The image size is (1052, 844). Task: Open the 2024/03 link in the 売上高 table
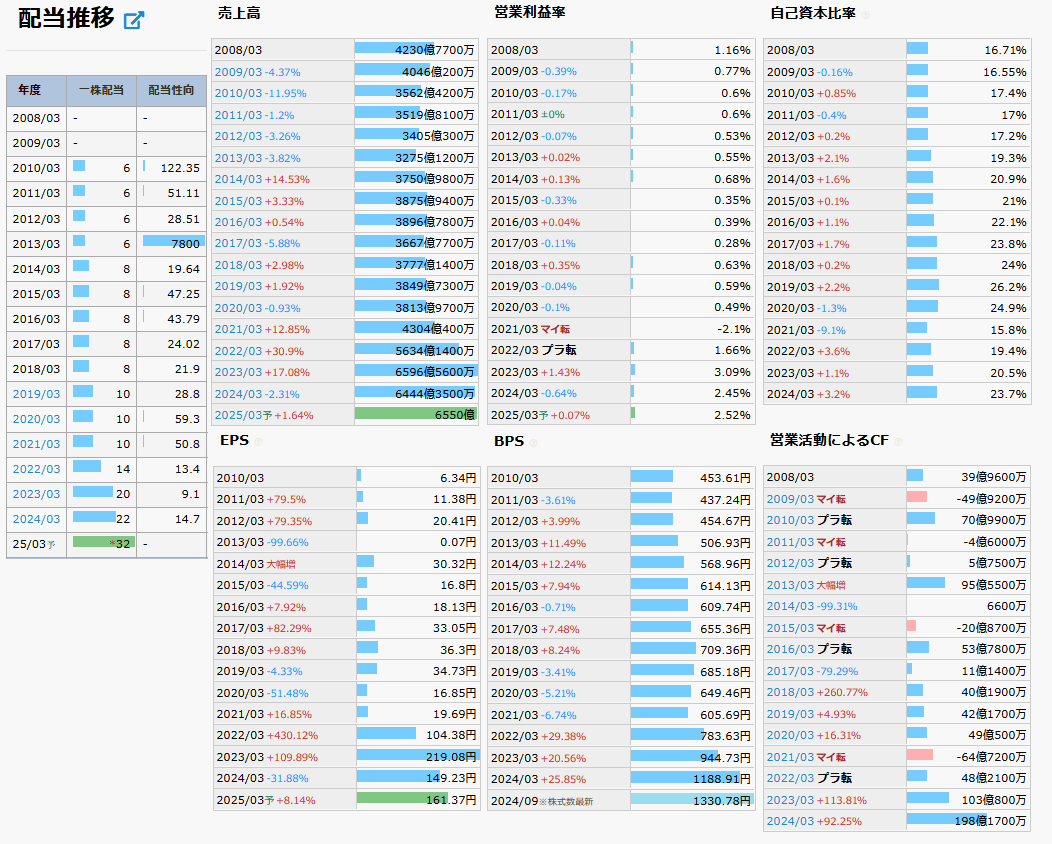pyautogui.click(x=237, y=393)
